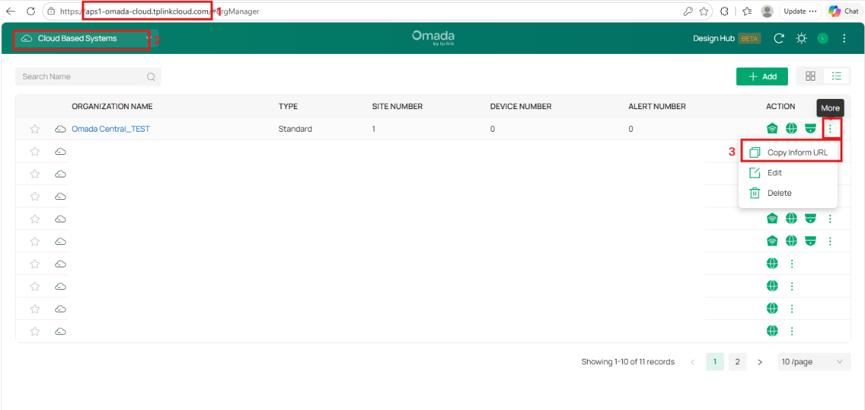Switch to grid view
This screenshot has height=410, width=865.
[810, 76]
